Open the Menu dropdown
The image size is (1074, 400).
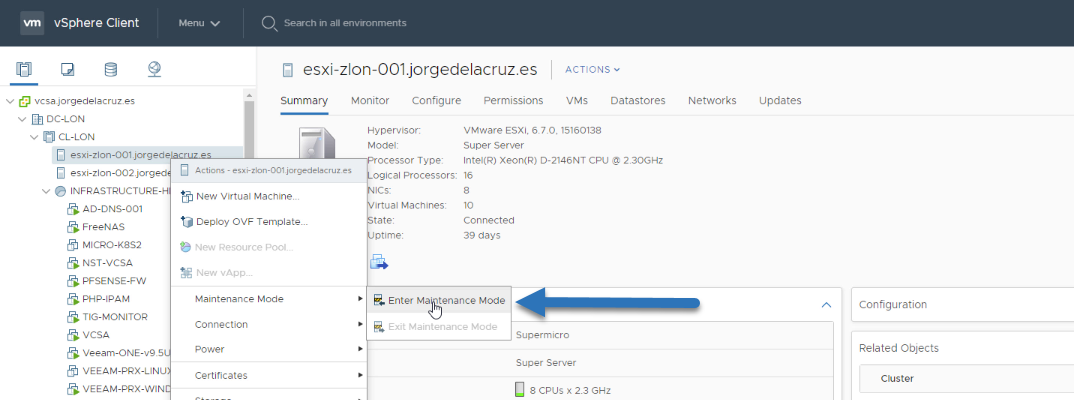pyautogui.click(x=199, y=23)
